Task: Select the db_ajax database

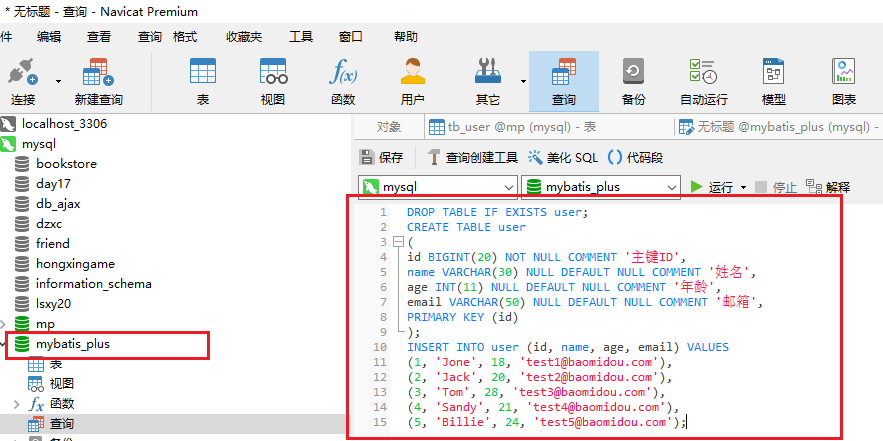Action: tap(58, 204)
